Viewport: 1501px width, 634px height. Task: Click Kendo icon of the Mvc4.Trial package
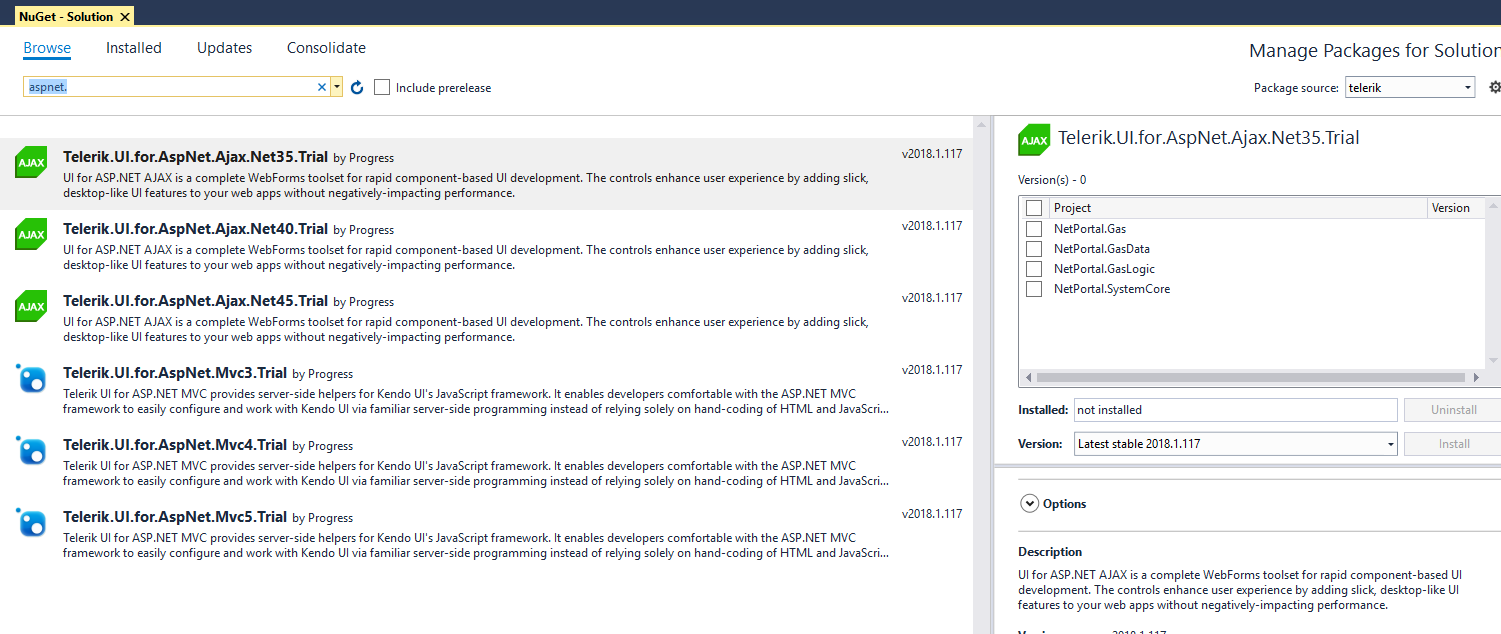pos(31,451)
